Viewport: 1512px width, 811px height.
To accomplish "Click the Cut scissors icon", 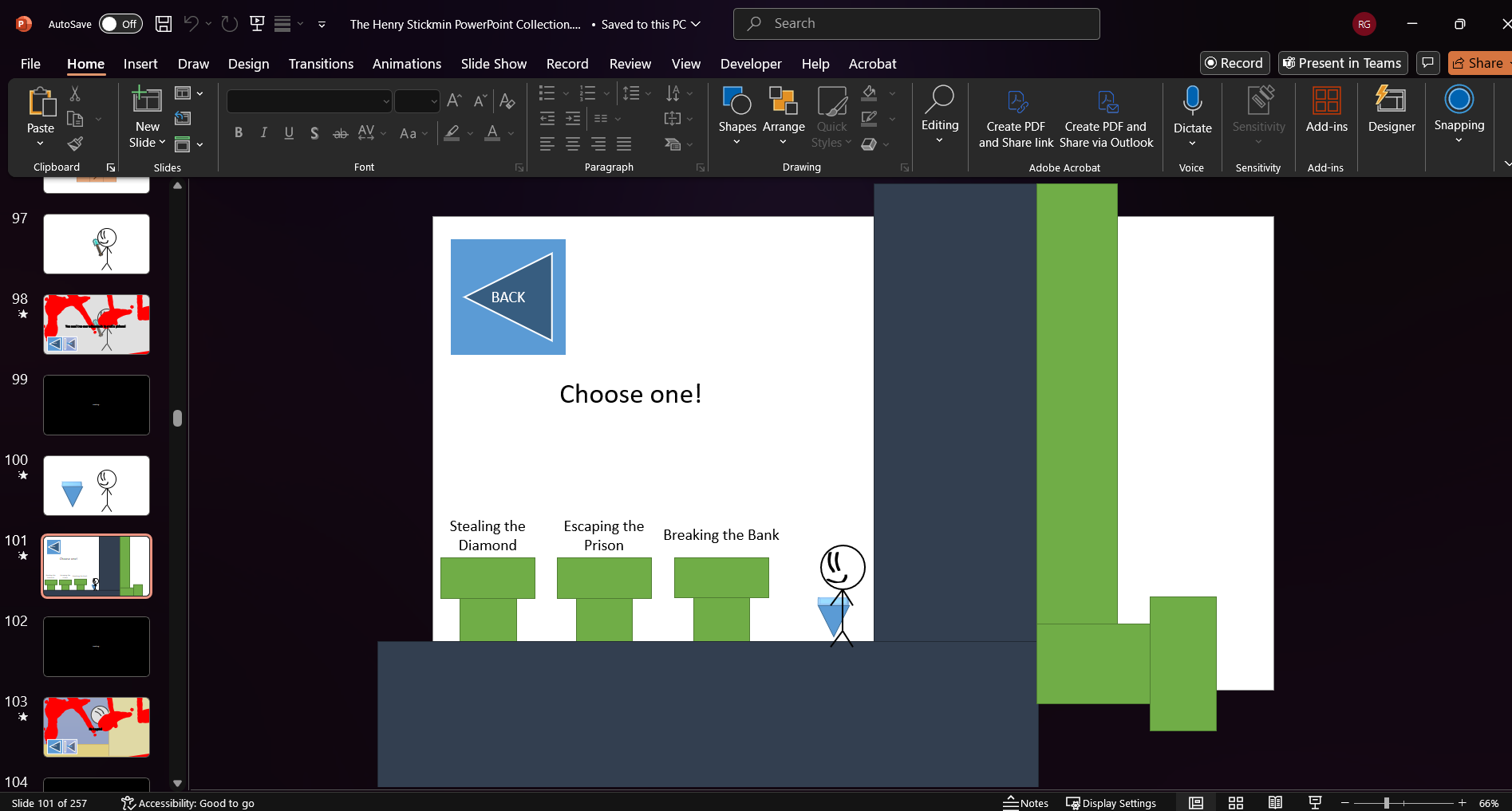I will (x=75, y=94).
